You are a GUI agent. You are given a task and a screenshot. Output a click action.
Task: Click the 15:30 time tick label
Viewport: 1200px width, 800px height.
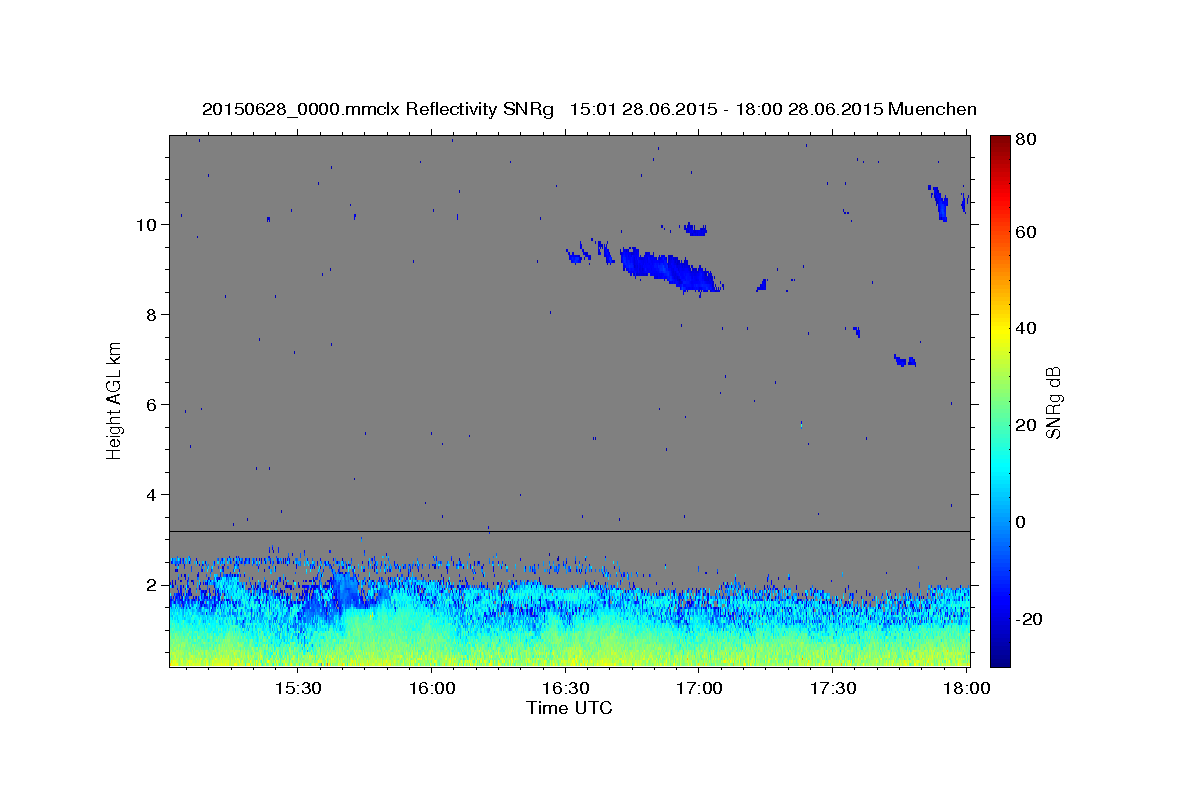[298, 689]
